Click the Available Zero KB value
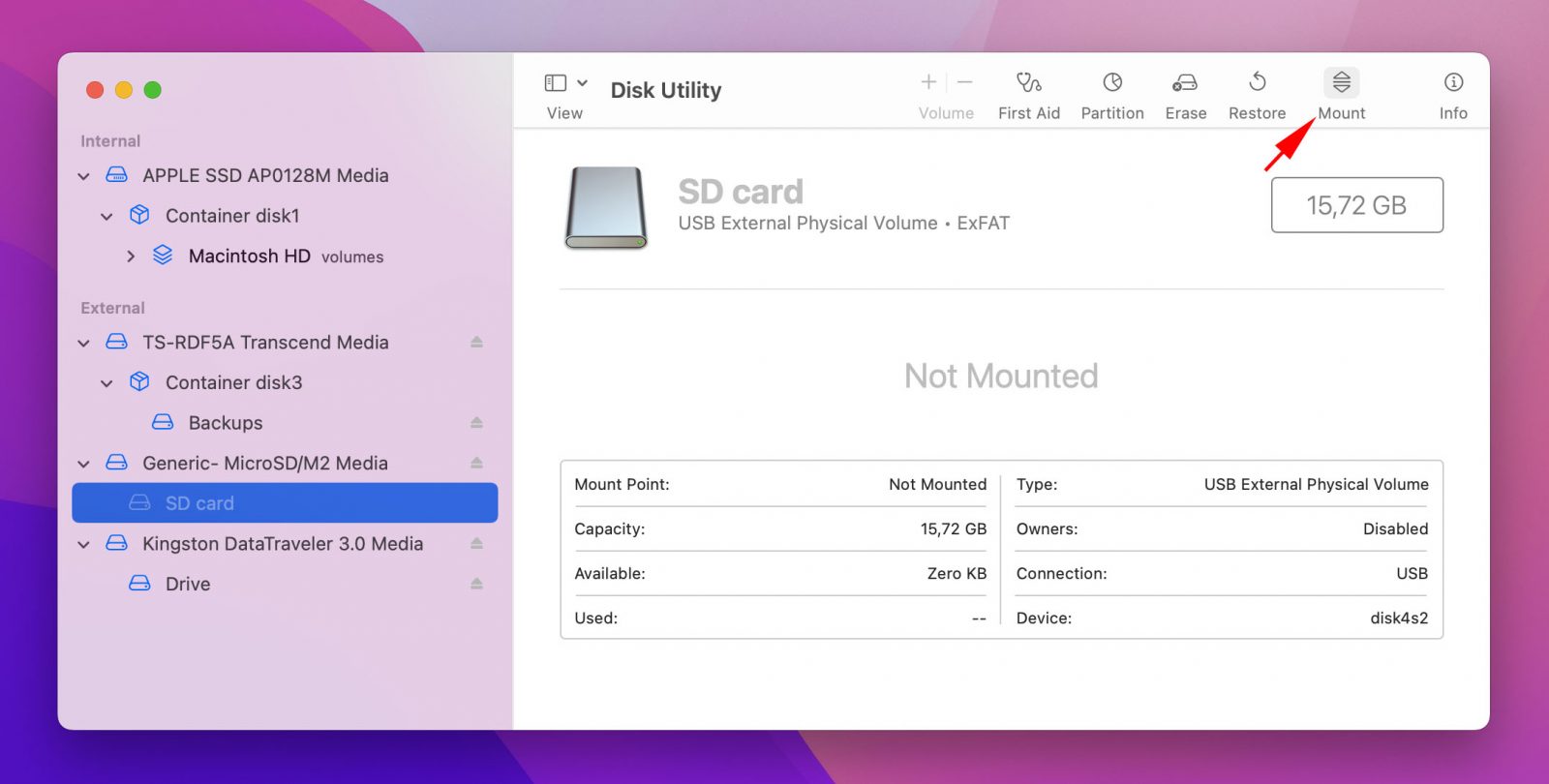Image resolution: width=1549 pixels, height=784 pixels. pyautogui.click(x=957, y=573)
